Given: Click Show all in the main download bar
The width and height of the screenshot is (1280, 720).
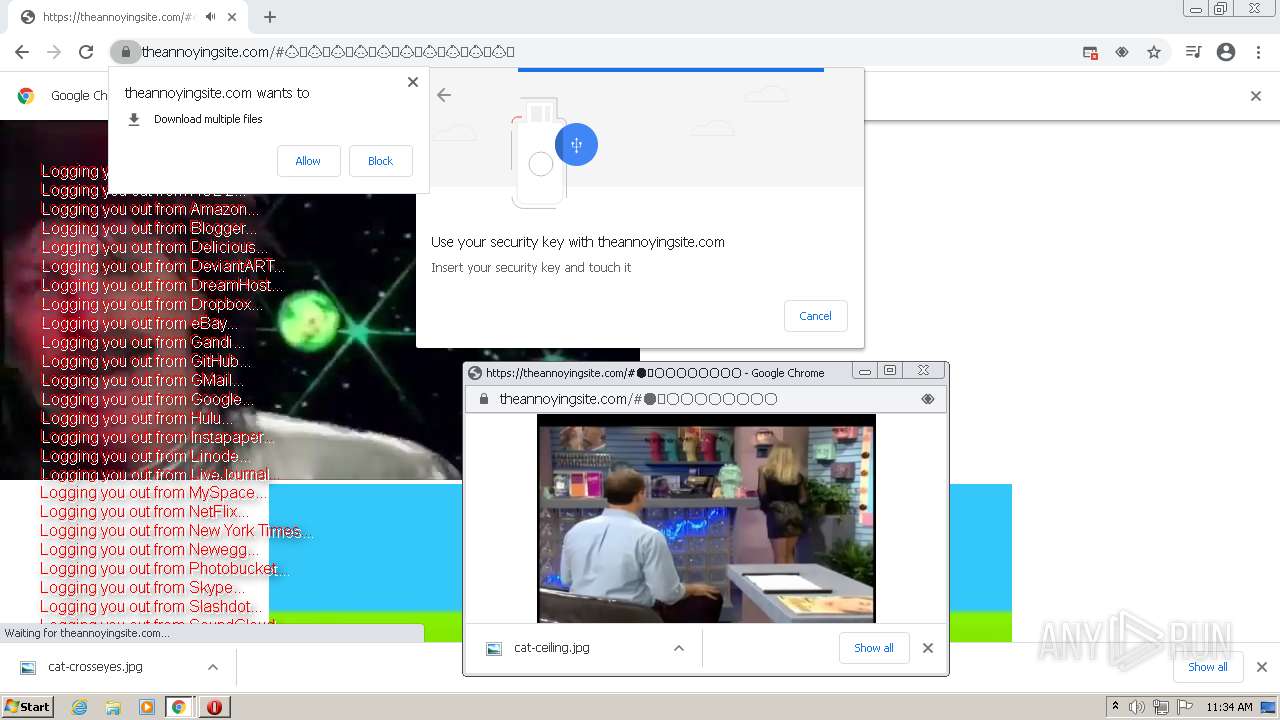Looking at the screenshot, I should click(1208, 667).
